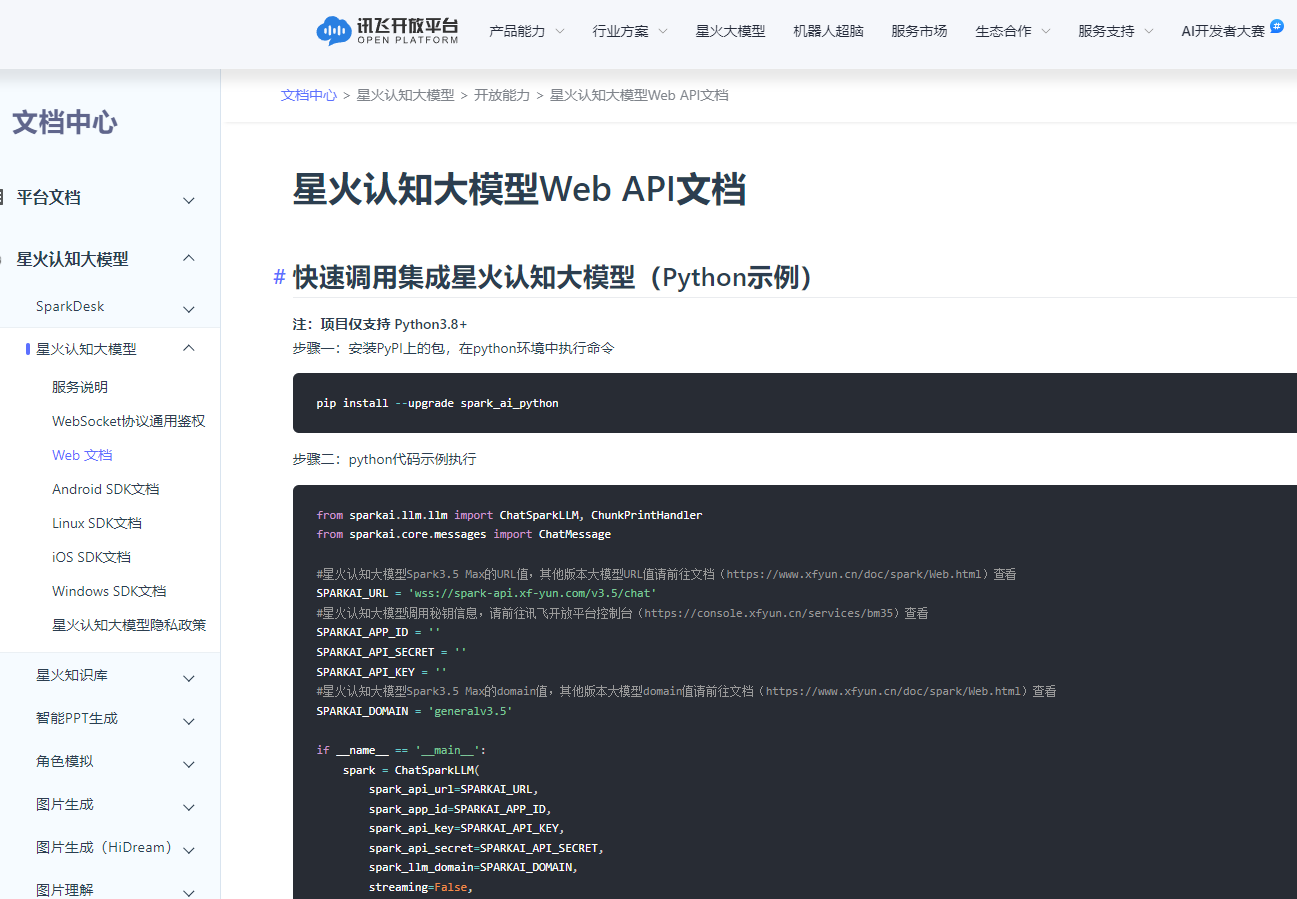1297x899 pixels.
Task: Open 服务市场 in top navigation
Action: pyautogui.click(x=919, y=31)
